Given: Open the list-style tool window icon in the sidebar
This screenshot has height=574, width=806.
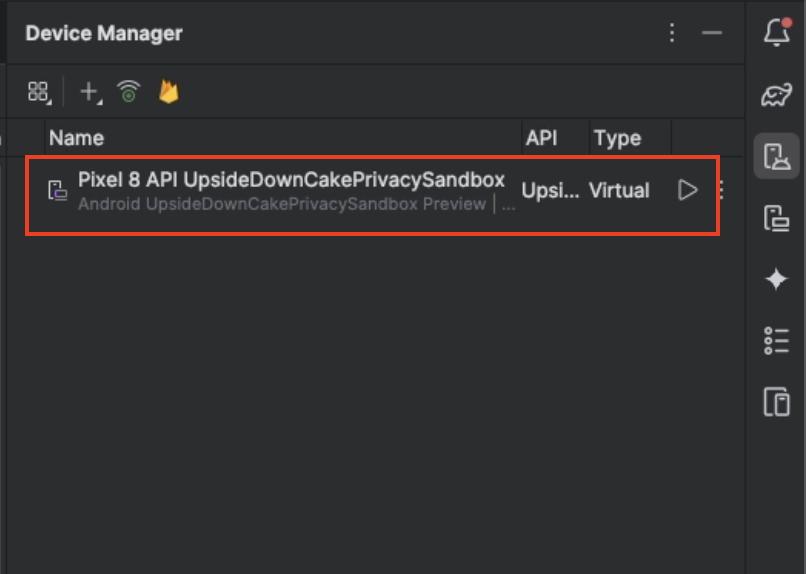Looking at the screenshot, I should 776,340.
